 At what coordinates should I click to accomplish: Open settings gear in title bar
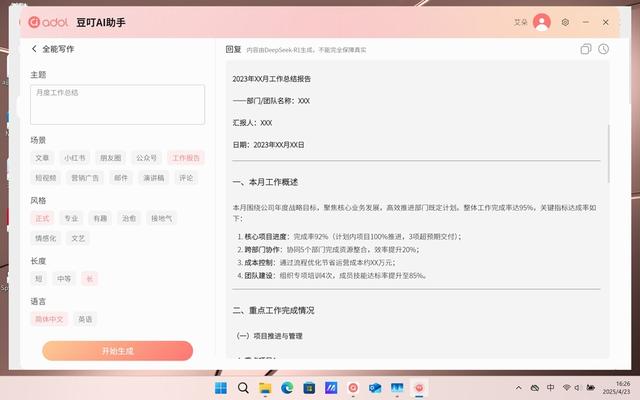(x=565, y=22)
